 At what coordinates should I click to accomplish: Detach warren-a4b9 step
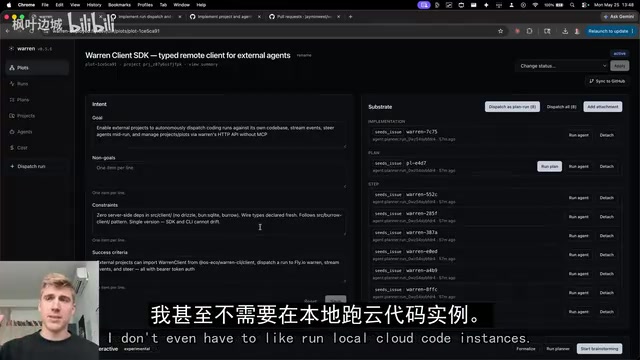click(x=607, y=274)
